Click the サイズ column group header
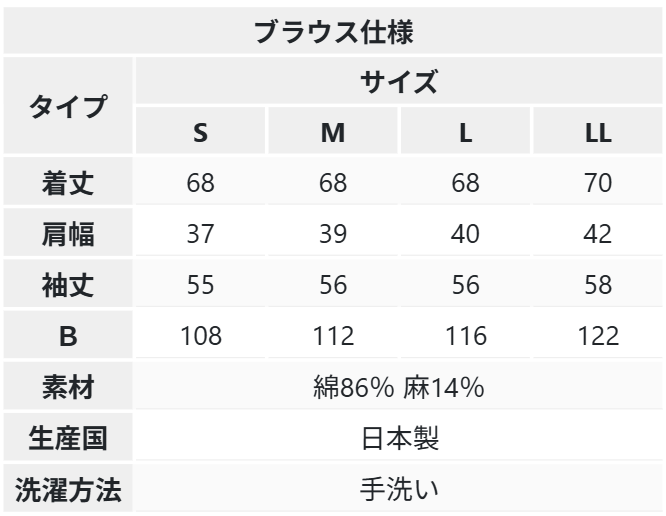 pos(399,82)
